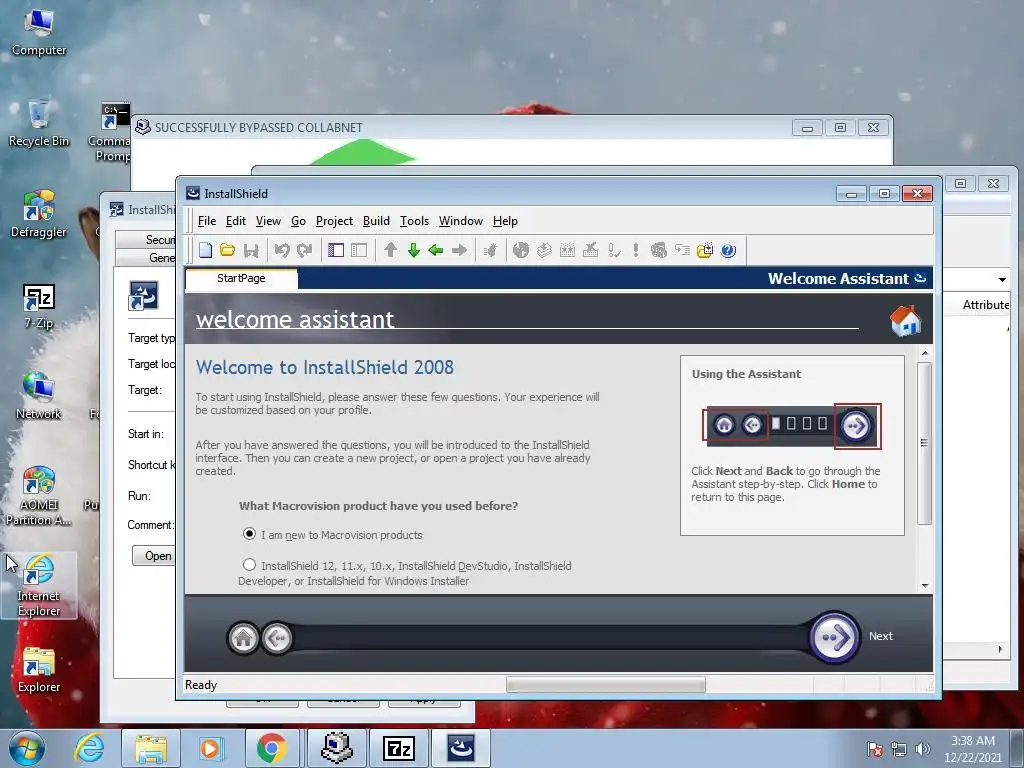Click the red exclamation Run toolbar icon
1024x768 pixels.
[635, 250]
